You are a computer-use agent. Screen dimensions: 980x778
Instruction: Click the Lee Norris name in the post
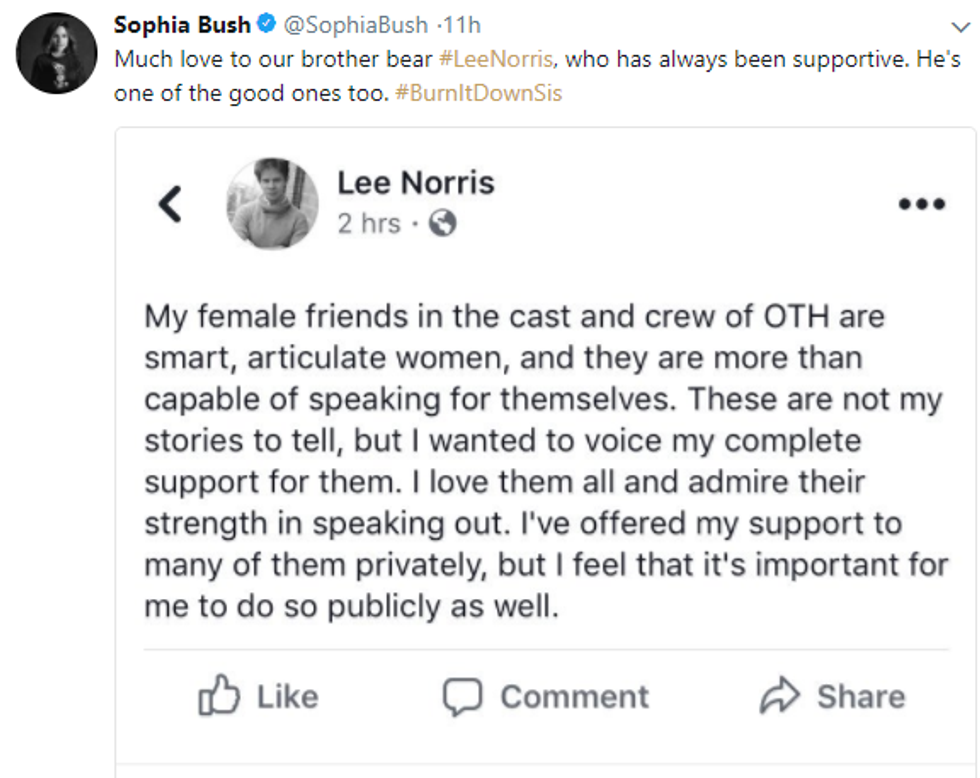(x=415, y=182)
